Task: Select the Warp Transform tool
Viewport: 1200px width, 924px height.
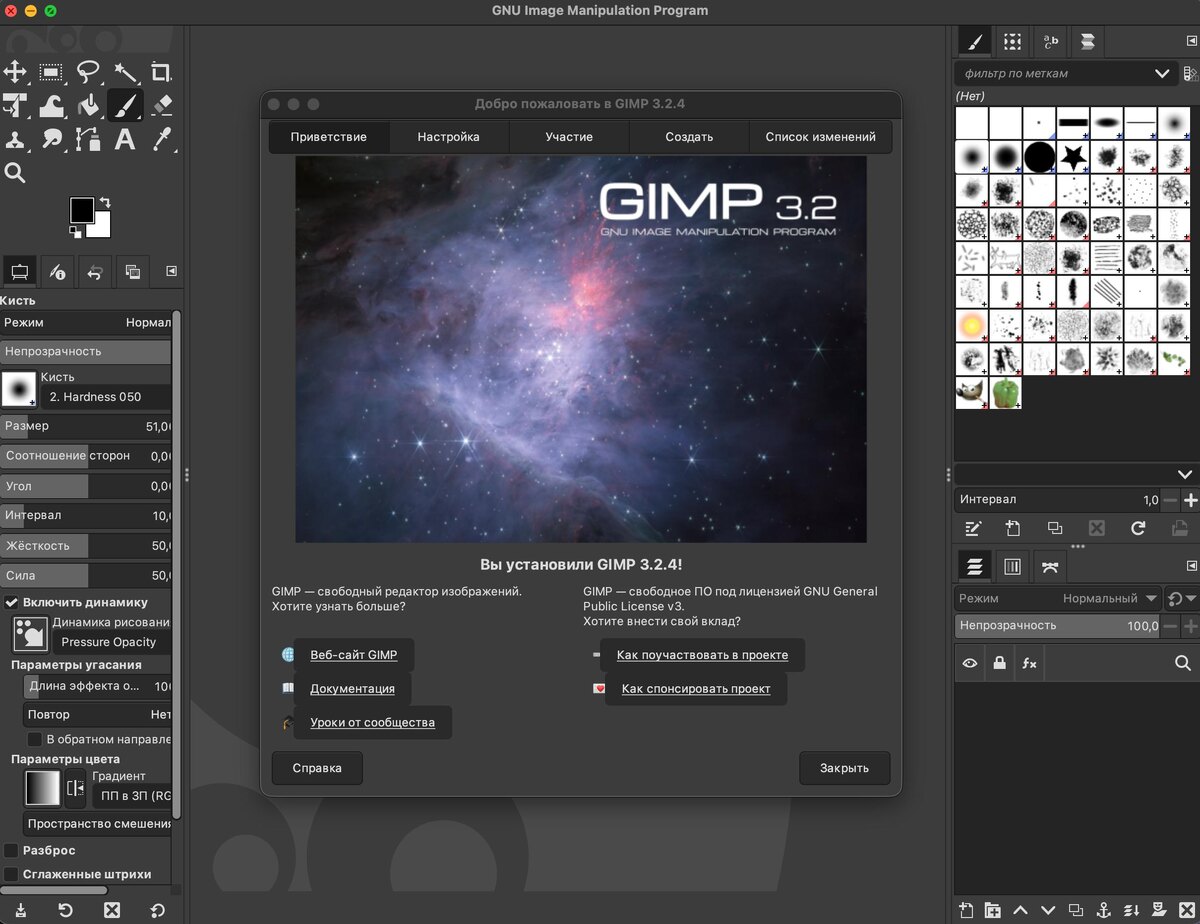Action: tap(51, 105)
